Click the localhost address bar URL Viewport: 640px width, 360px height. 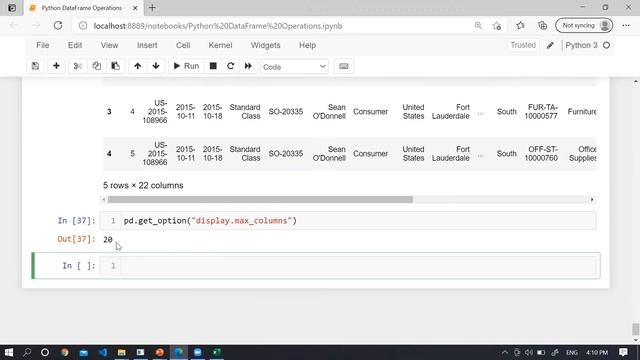[218, 26]
